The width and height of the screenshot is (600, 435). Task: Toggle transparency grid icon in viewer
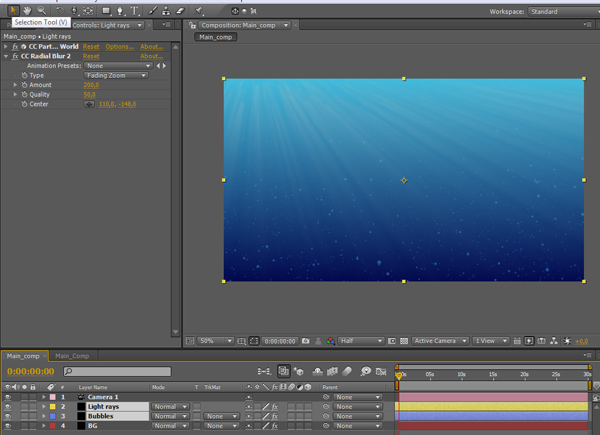click(404, 341)
